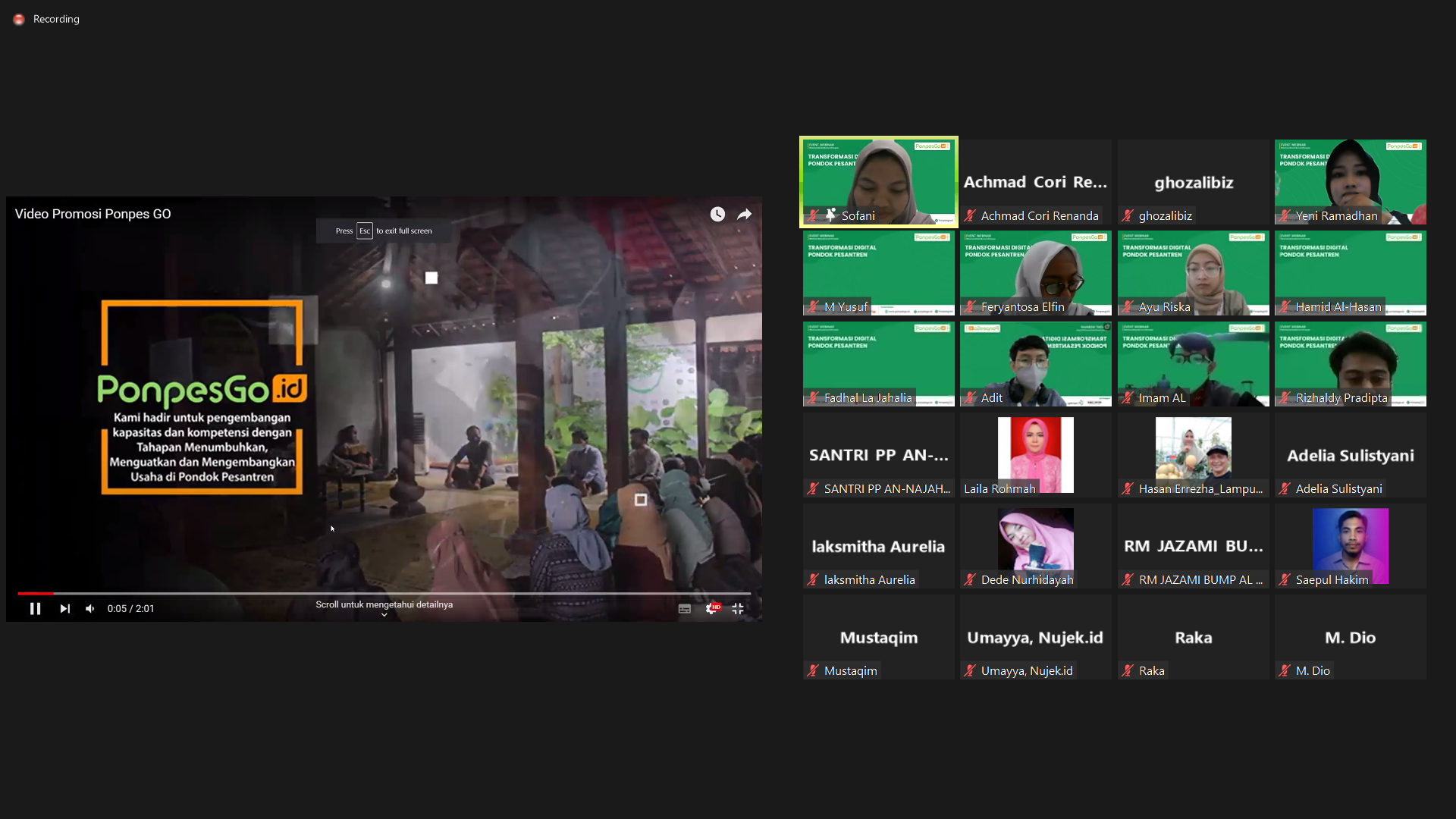Viewport: 1456px width, 819px height.
Task: Click muted mic icon beside Rizhaldy Pradipta
Action: [x=1285, y=397]
